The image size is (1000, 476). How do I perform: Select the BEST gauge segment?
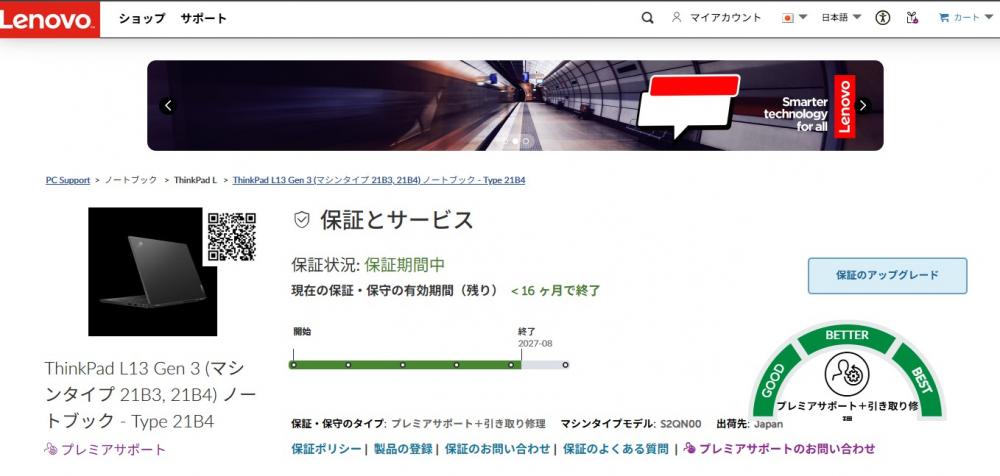coord(920,380)
